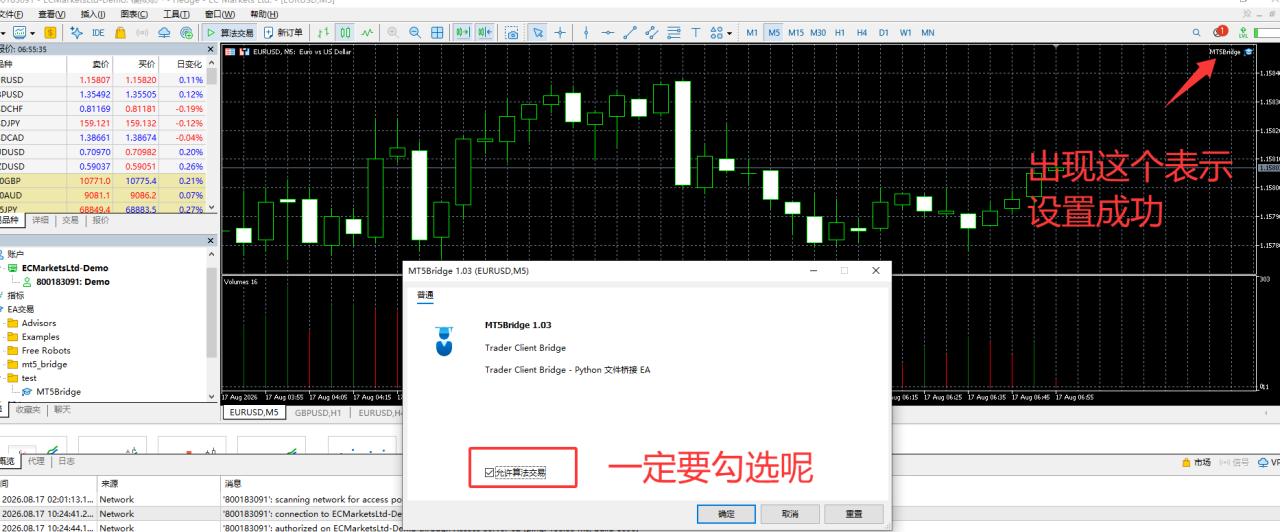The image size is (1280, 532).
Task: Click the navigator panel vertical scrollbar
Action: (x=212, y=310)
